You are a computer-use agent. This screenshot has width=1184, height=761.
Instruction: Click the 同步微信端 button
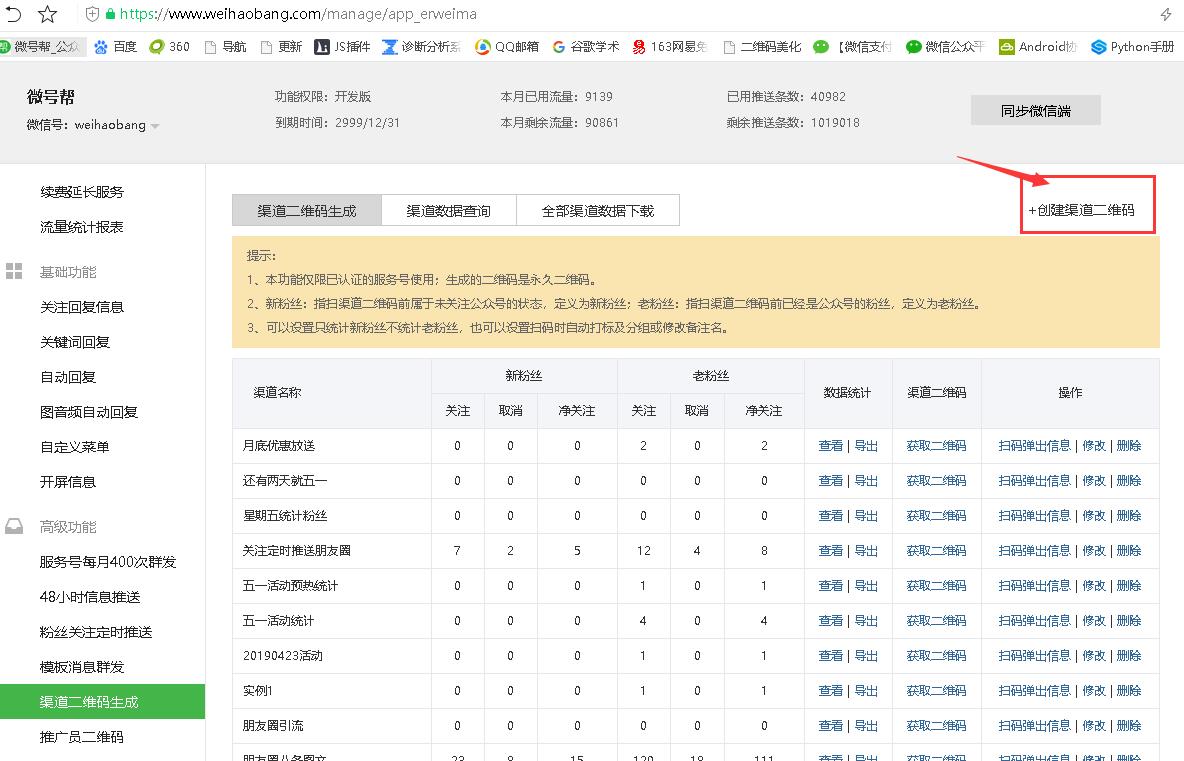(1035, 110)
